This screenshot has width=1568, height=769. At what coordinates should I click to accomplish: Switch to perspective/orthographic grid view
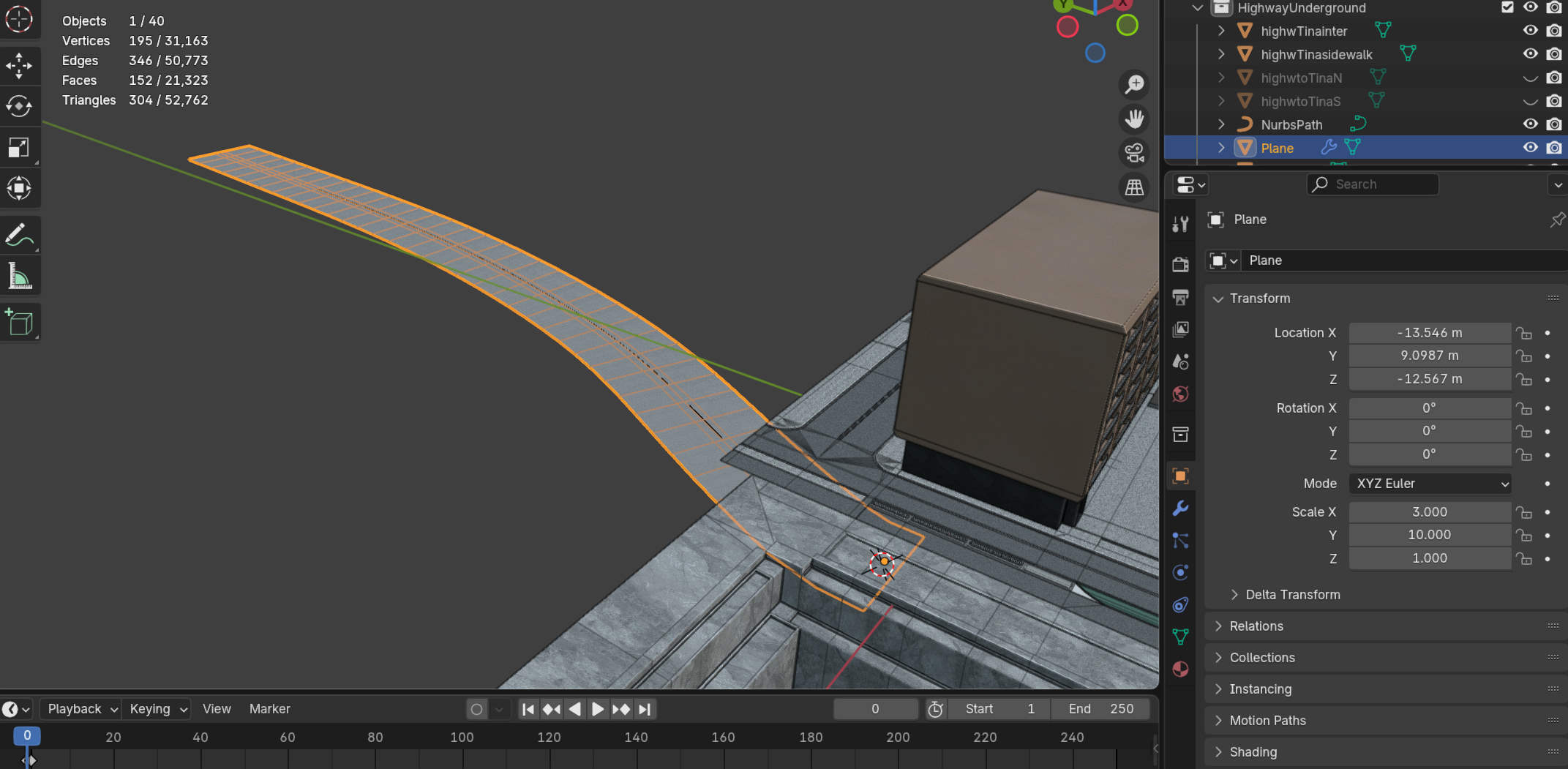tap(1134, 188)
